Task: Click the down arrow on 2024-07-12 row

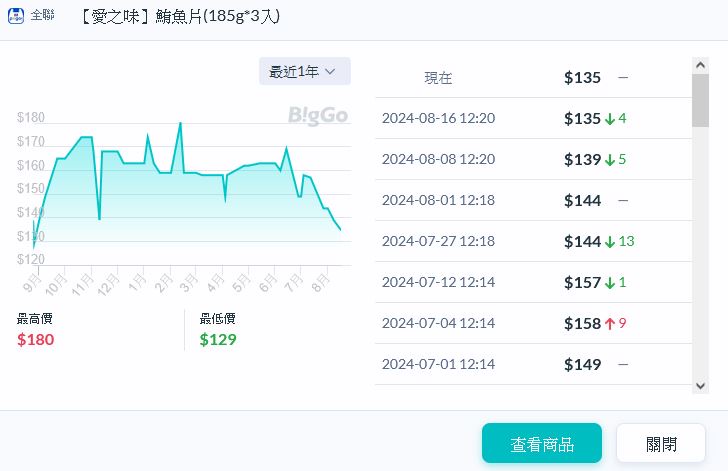Action: [610, 283]
